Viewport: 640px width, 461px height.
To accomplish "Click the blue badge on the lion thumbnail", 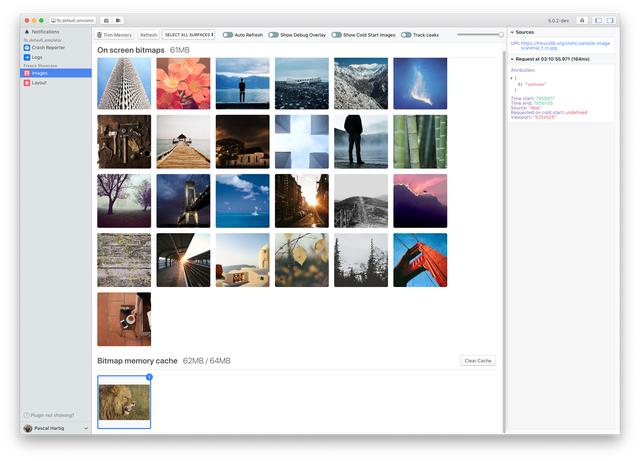I will pos(149,377).
